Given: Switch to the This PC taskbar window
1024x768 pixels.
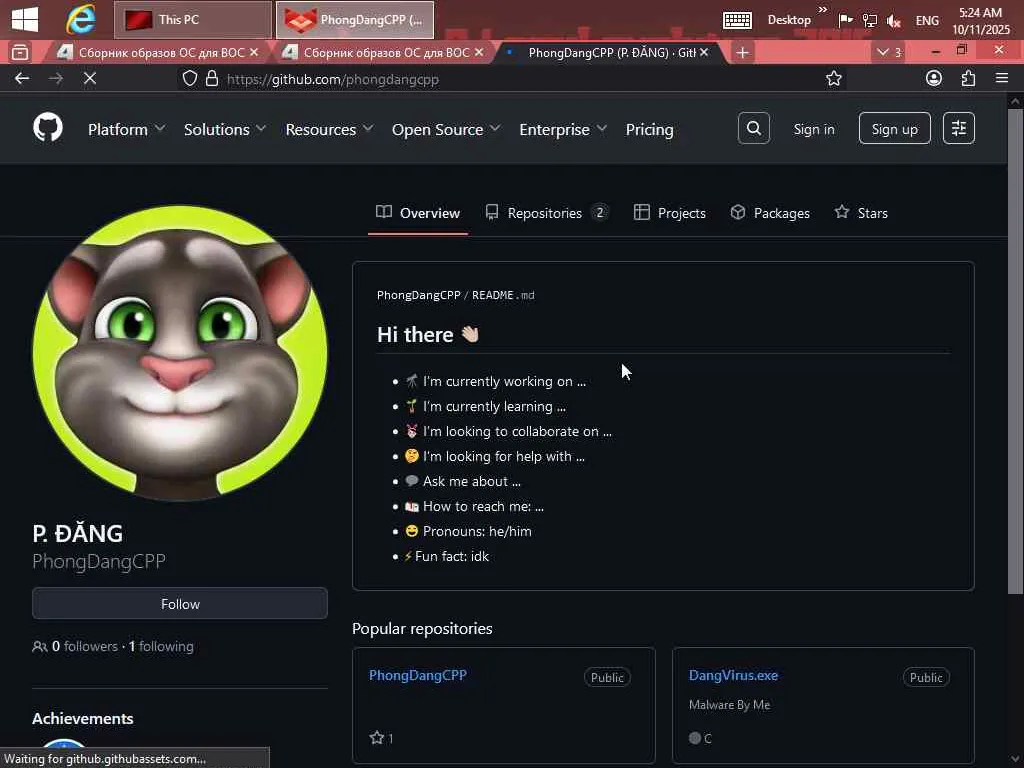Looking at the screenshot, I should 193,20.
